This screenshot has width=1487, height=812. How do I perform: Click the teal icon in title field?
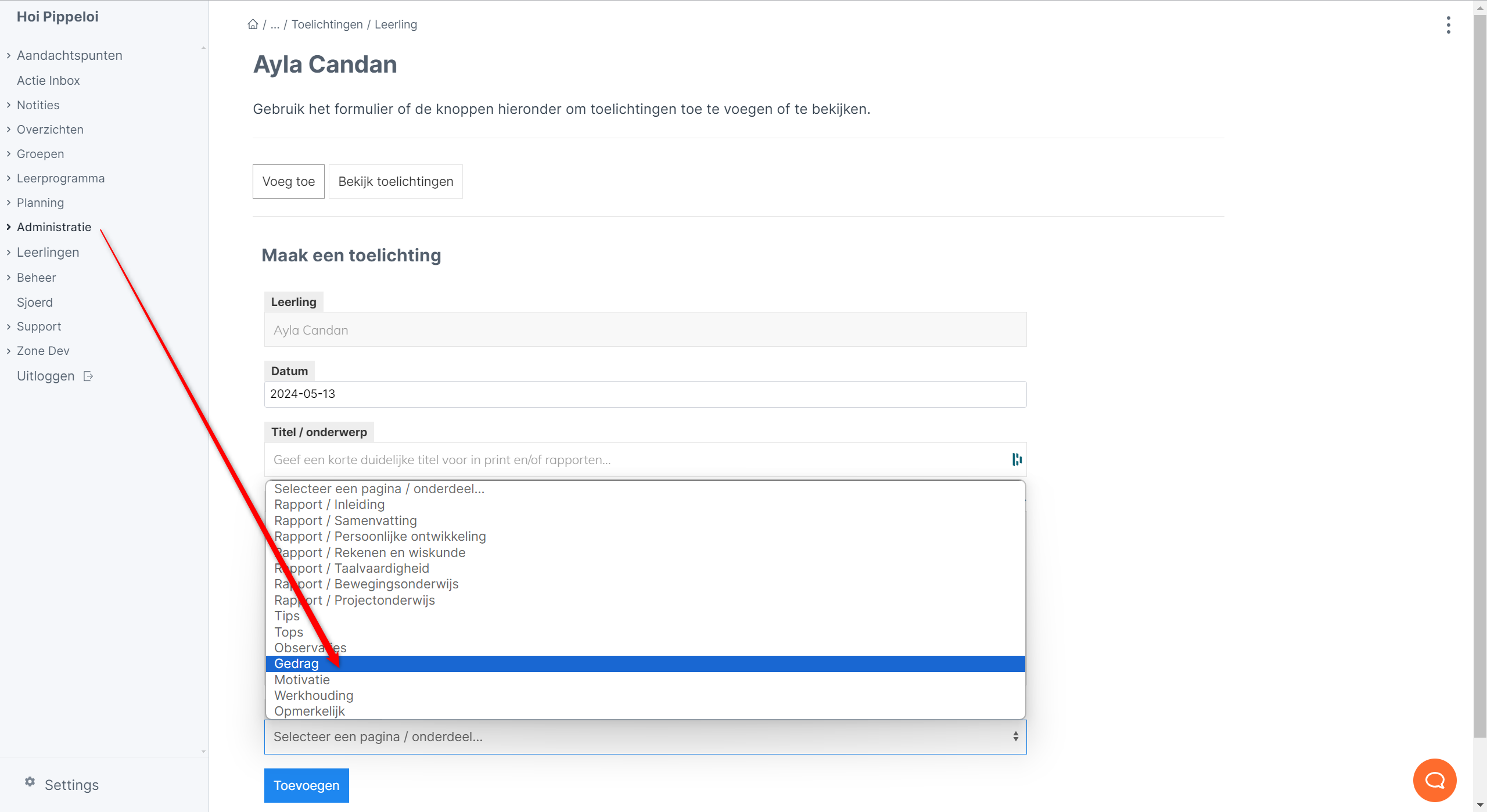(1017, 459)
